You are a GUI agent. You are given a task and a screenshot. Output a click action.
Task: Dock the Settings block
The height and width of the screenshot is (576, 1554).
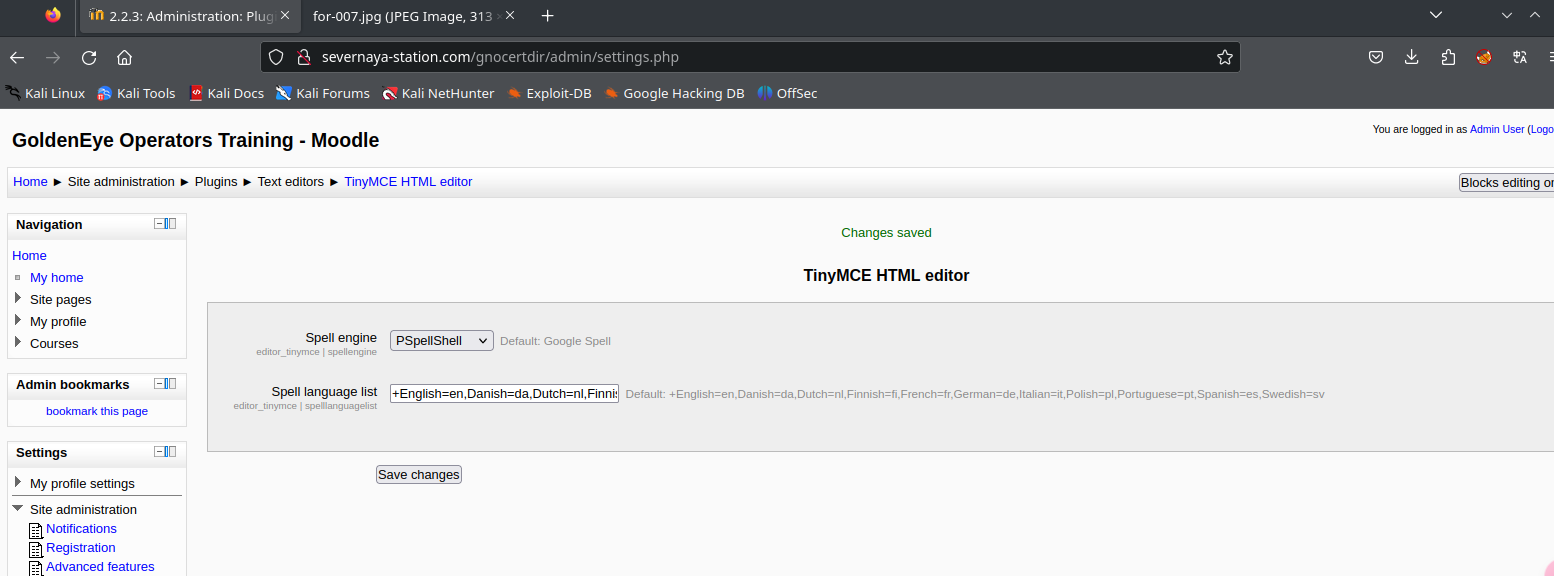(170, 452)
